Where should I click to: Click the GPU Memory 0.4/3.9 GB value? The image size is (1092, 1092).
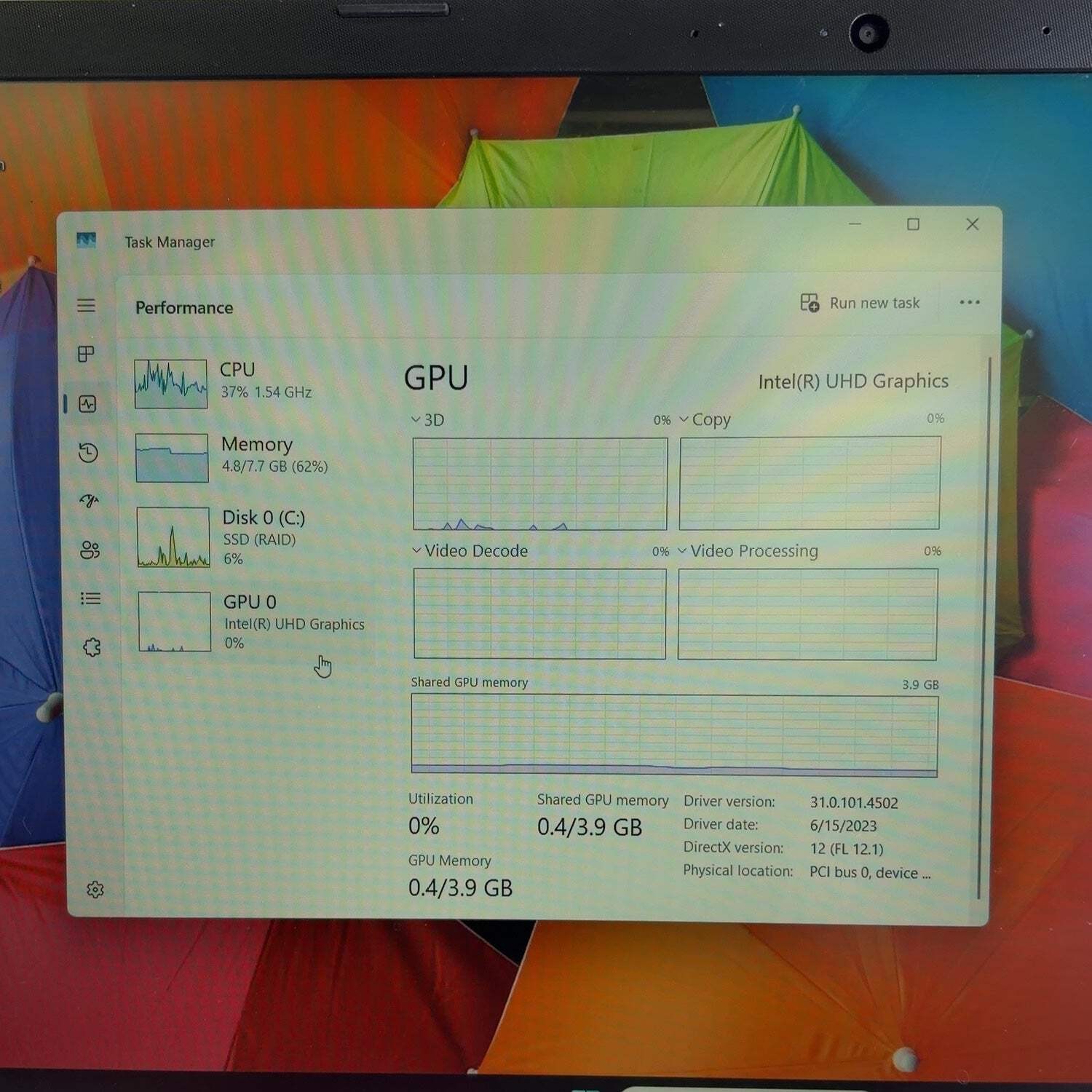[x=460, y=887]
